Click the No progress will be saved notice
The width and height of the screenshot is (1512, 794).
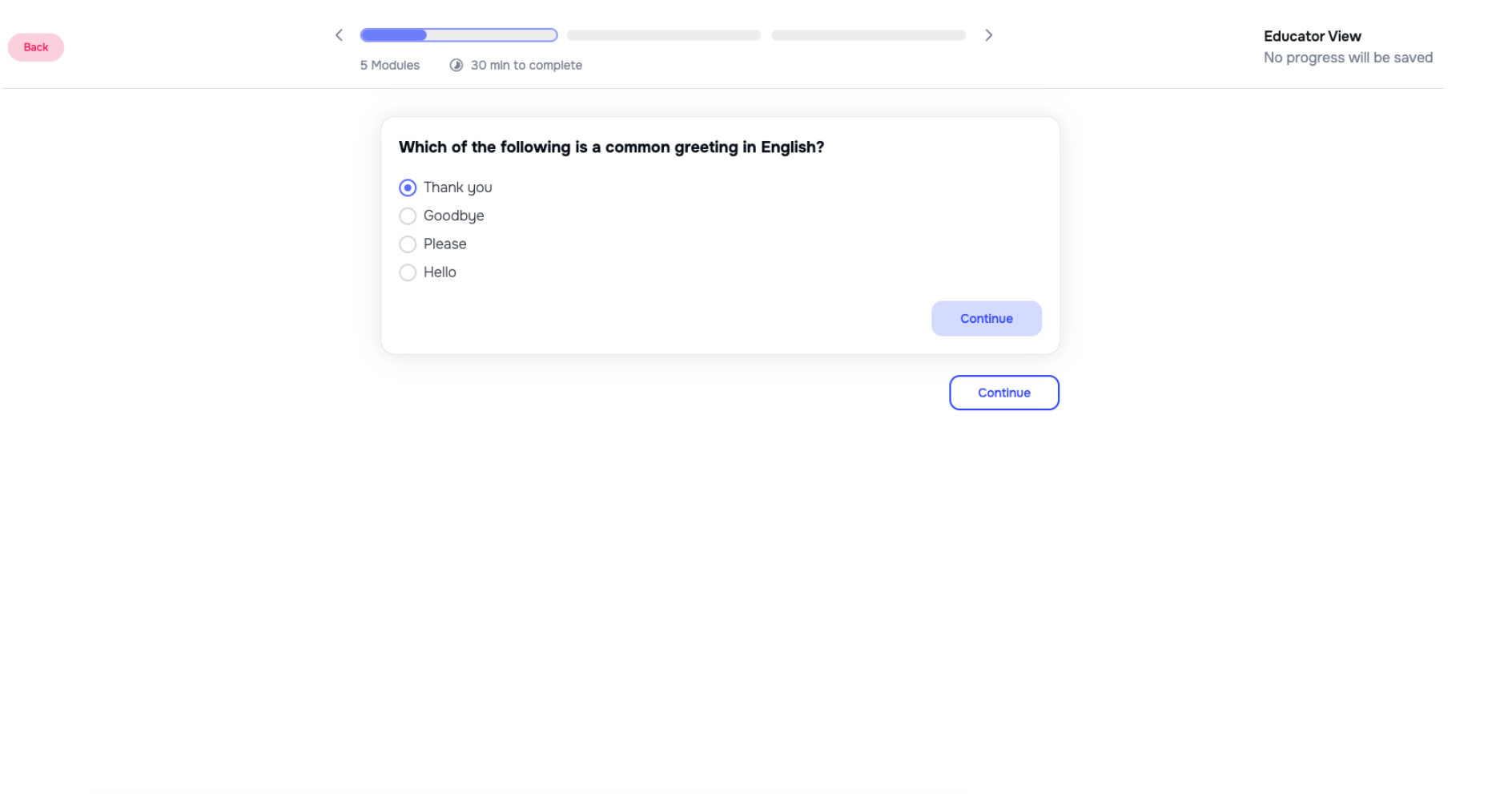[1348, 57]
